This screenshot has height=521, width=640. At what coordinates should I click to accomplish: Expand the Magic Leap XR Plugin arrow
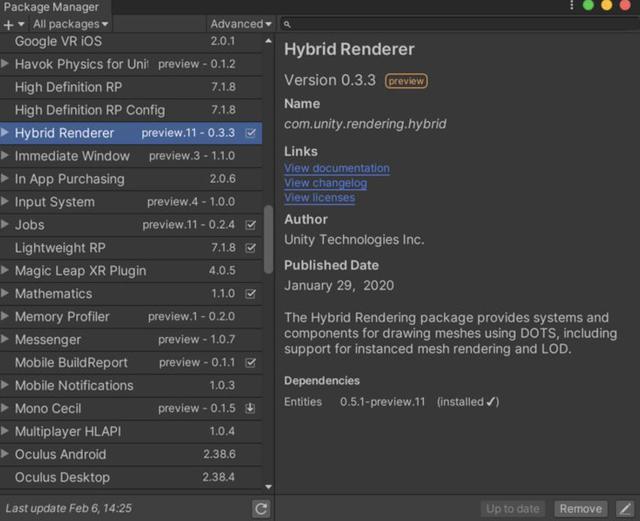coord(5,270)
